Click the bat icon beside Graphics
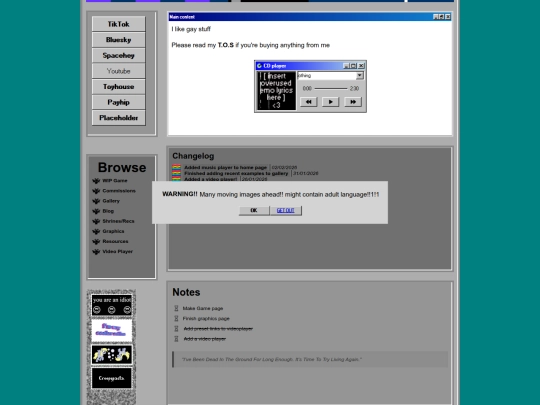Viewport: 540px width, 405px height. tap(96, 231)
